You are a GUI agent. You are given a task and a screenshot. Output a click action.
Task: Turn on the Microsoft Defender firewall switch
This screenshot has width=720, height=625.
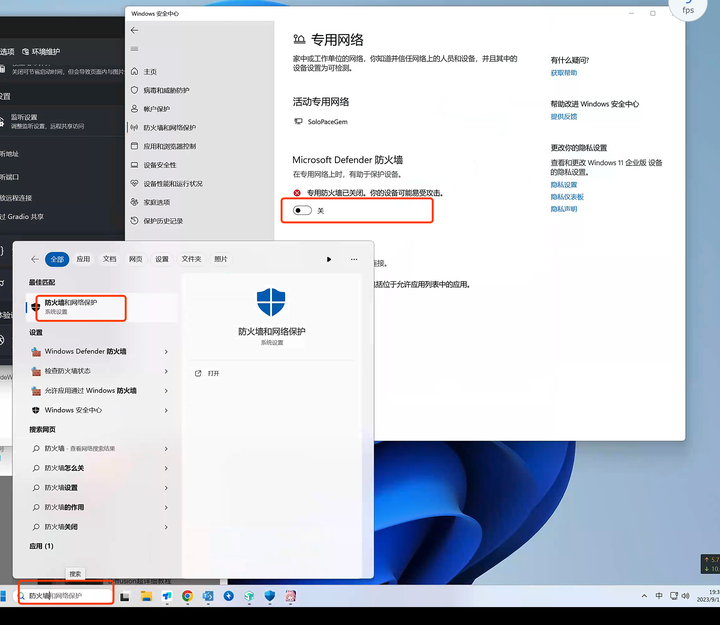click(x=302, y=210)
